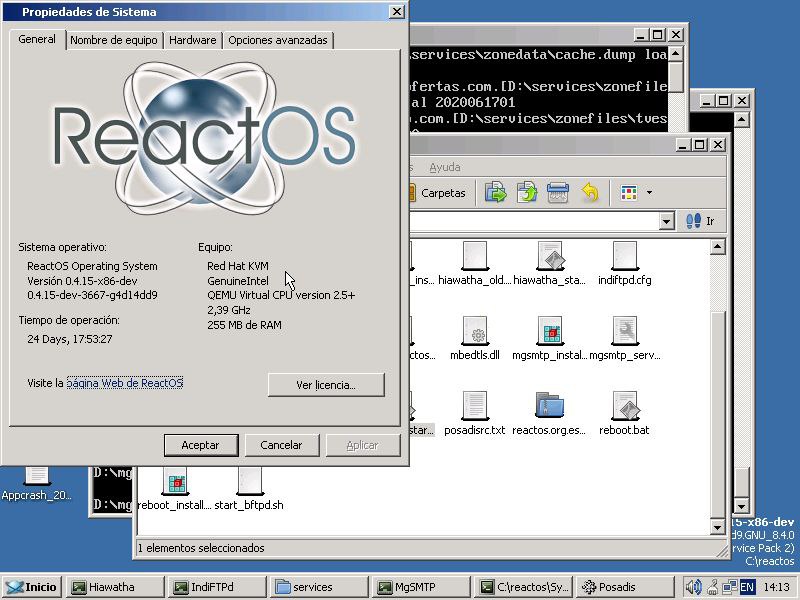This screenshot has width=800, height=600.
Task: Maximize the services explorer window
Action: (699, 145)
